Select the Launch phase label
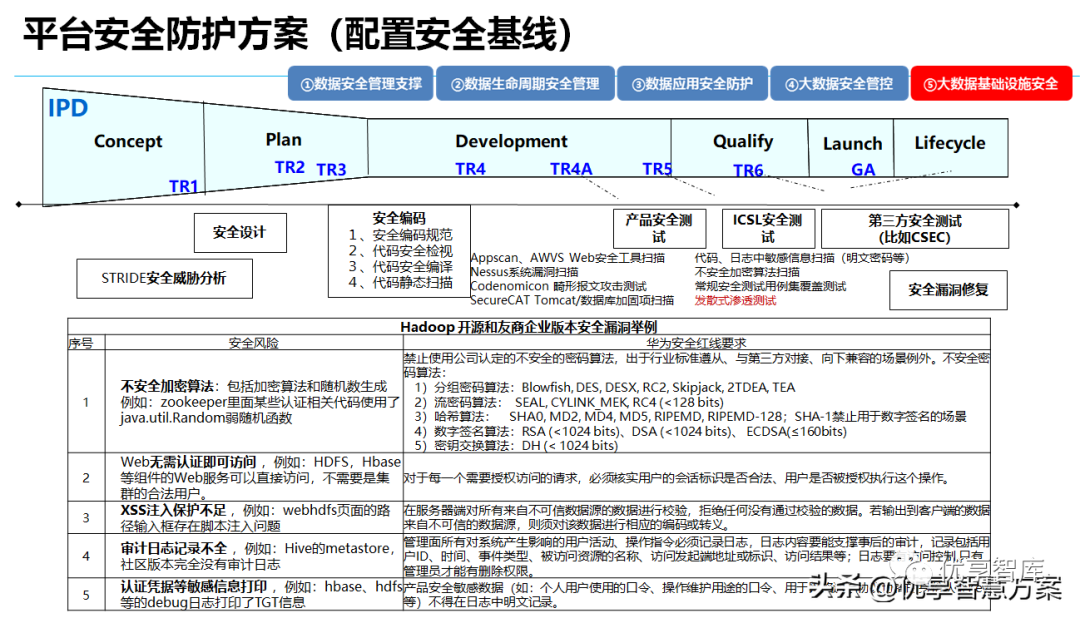Screen dimensions: 1080x618 [852, 143]
